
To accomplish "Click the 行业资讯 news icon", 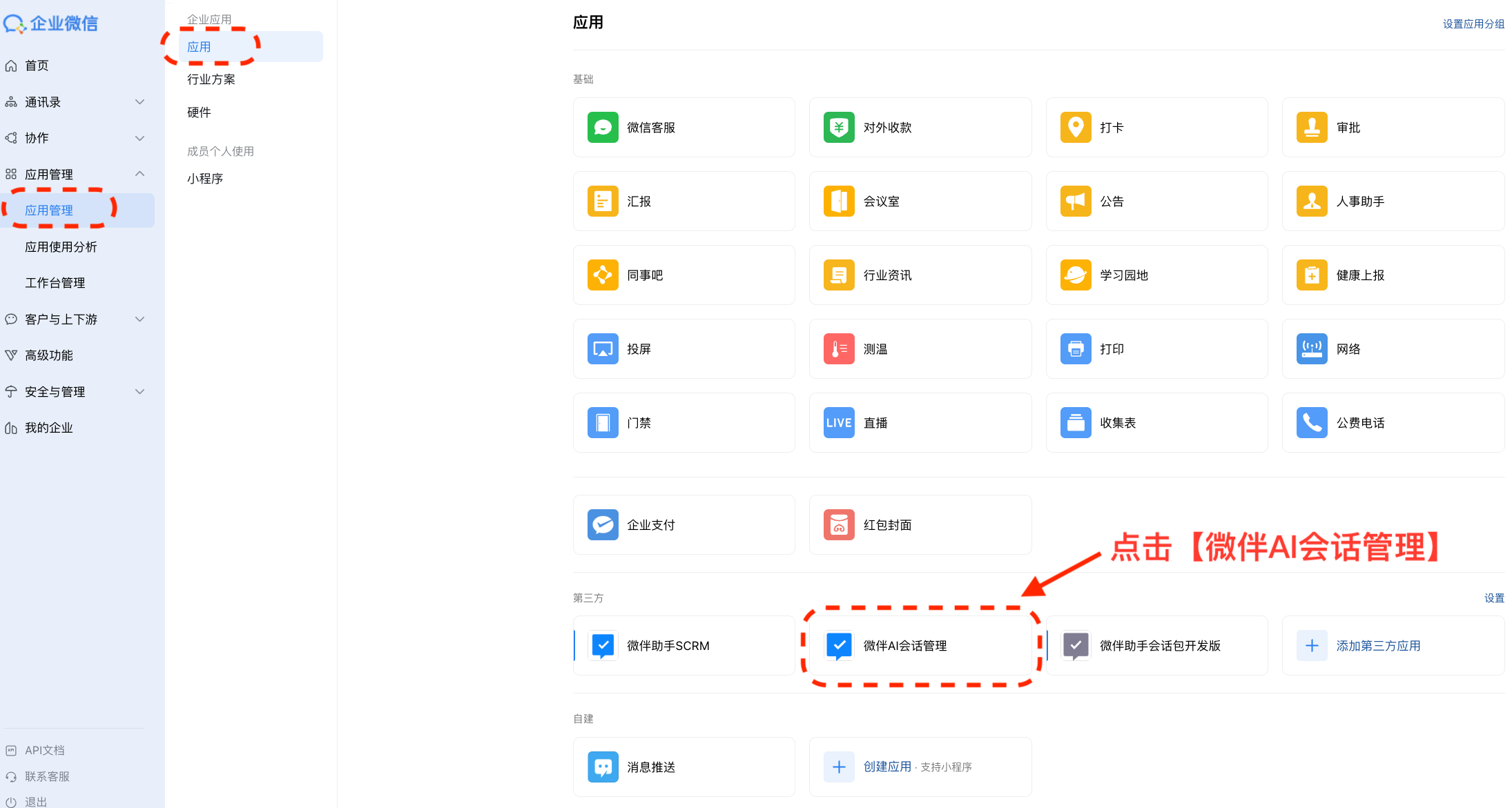I will tap(839, 275).
